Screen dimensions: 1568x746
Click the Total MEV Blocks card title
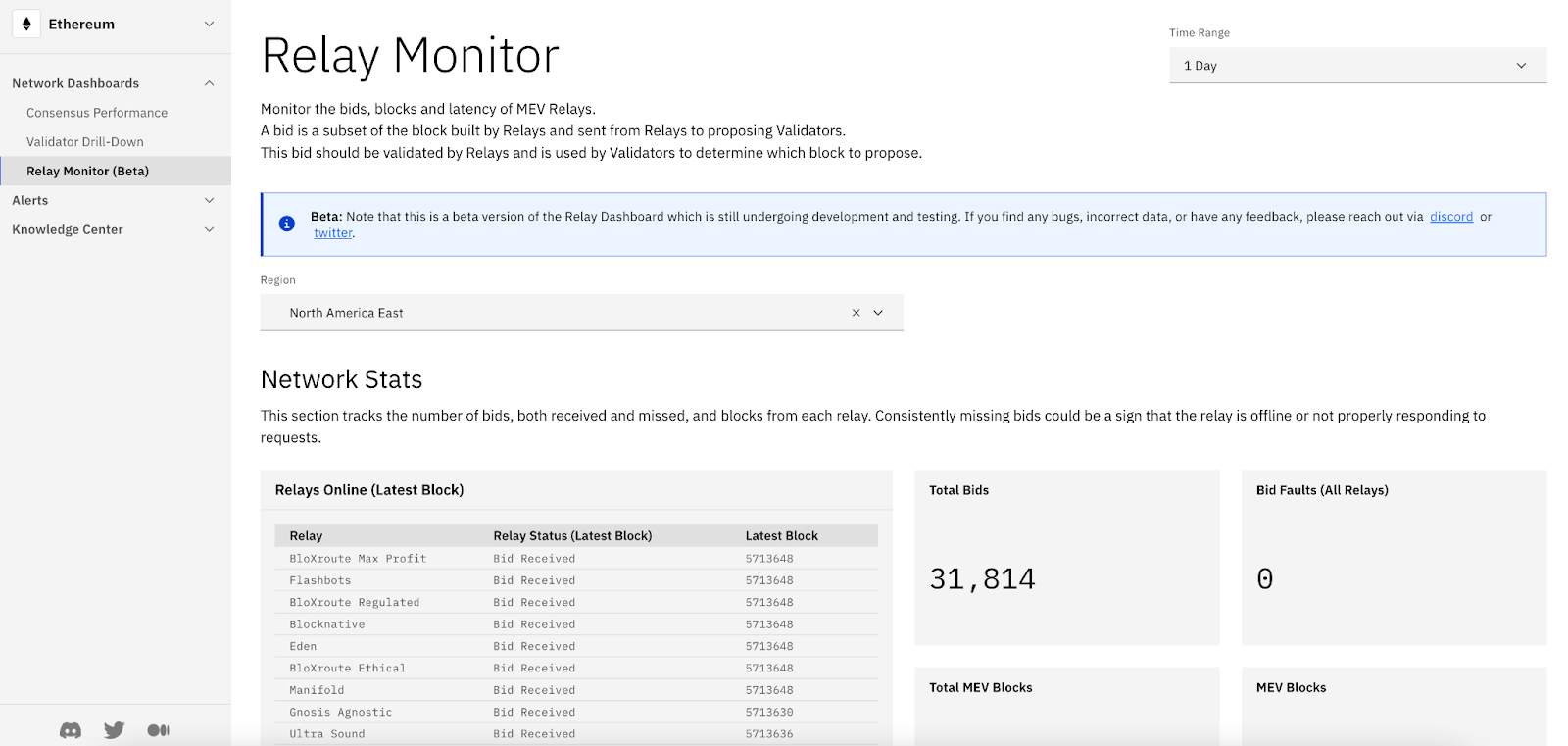[x=981, y=688]
